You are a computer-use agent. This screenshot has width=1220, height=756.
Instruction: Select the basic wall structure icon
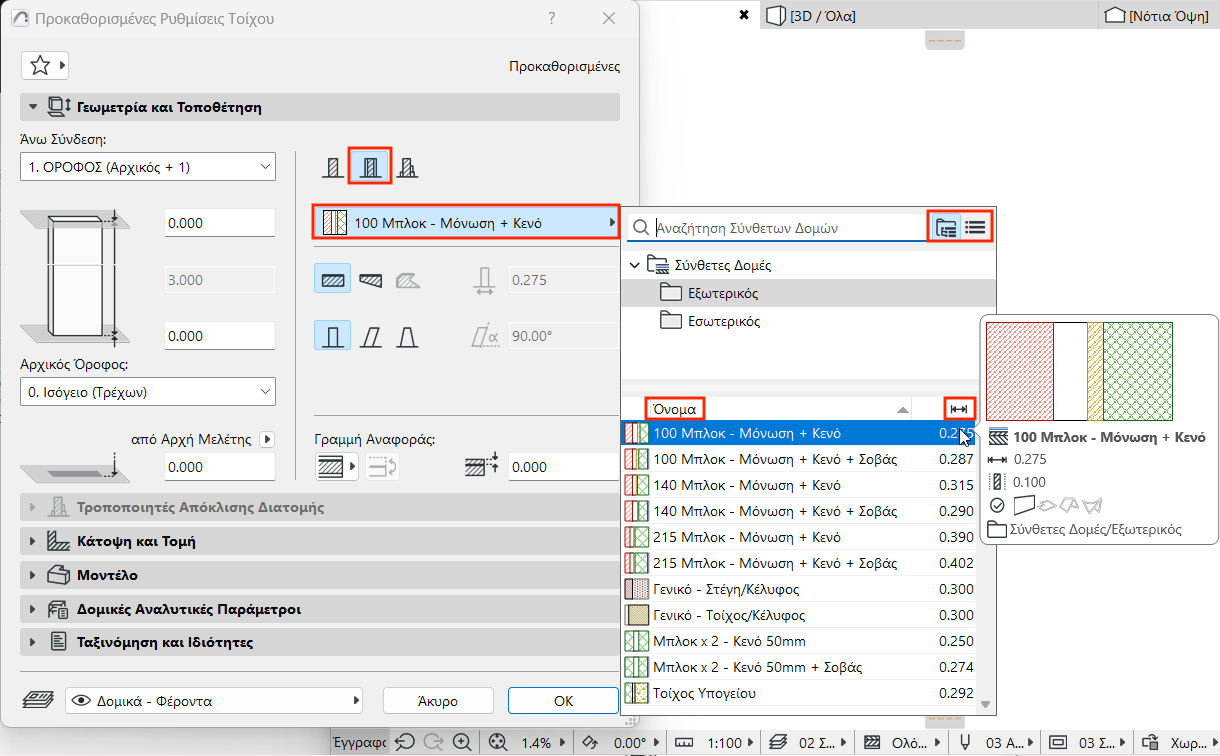pos(333,167)
